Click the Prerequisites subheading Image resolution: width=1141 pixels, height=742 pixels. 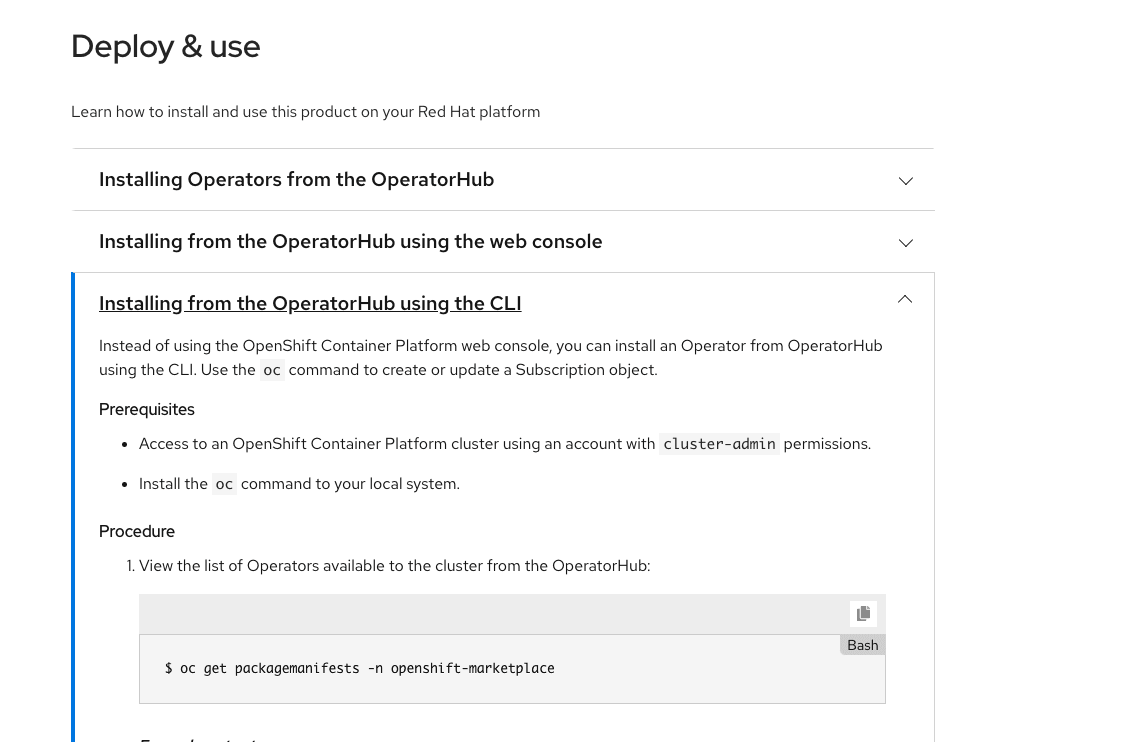[147, 410]
